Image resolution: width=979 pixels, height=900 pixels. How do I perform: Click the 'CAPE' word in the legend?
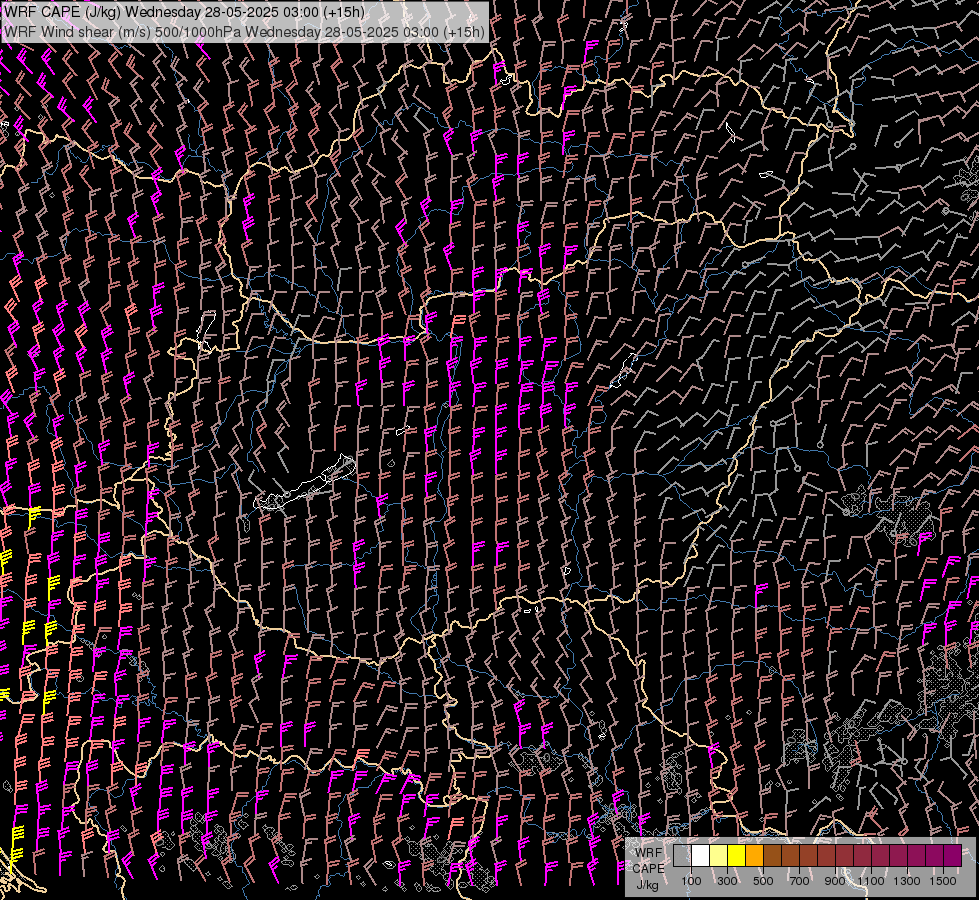649,869
